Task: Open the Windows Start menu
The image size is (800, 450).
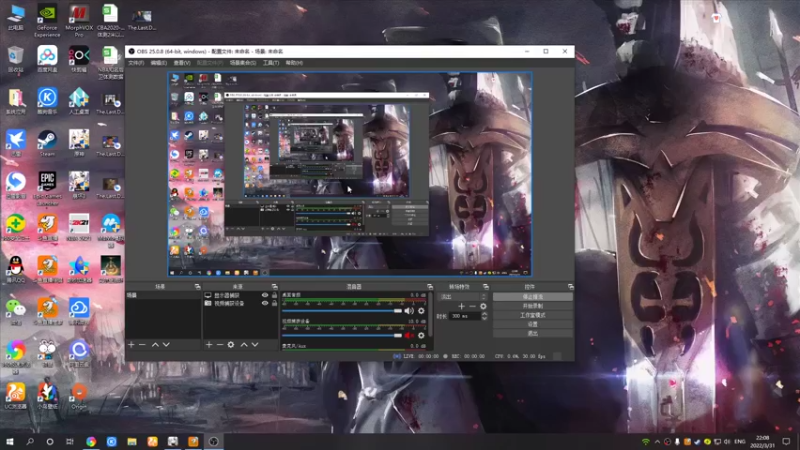Action: pyautogui.click(x=10, y=441)
